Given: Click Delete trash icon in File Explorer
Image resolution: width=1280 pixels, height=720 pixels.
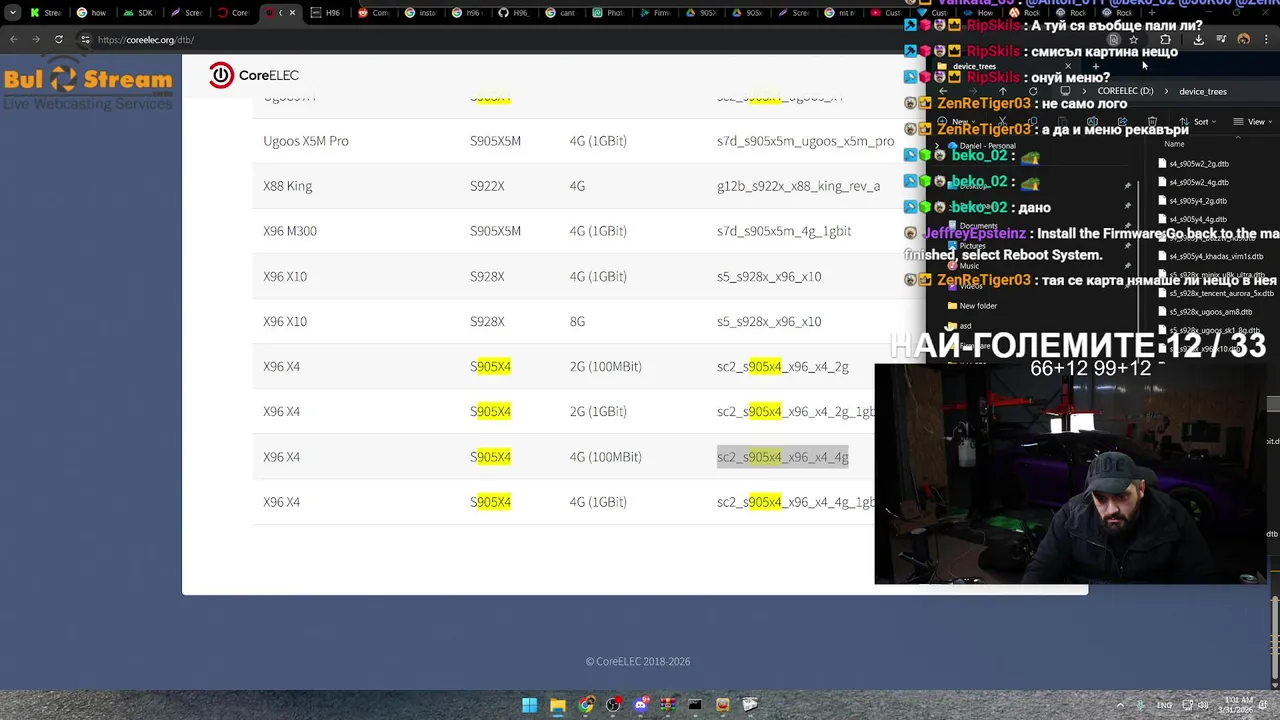Looking at the screenshot, I should (1152, 121).
